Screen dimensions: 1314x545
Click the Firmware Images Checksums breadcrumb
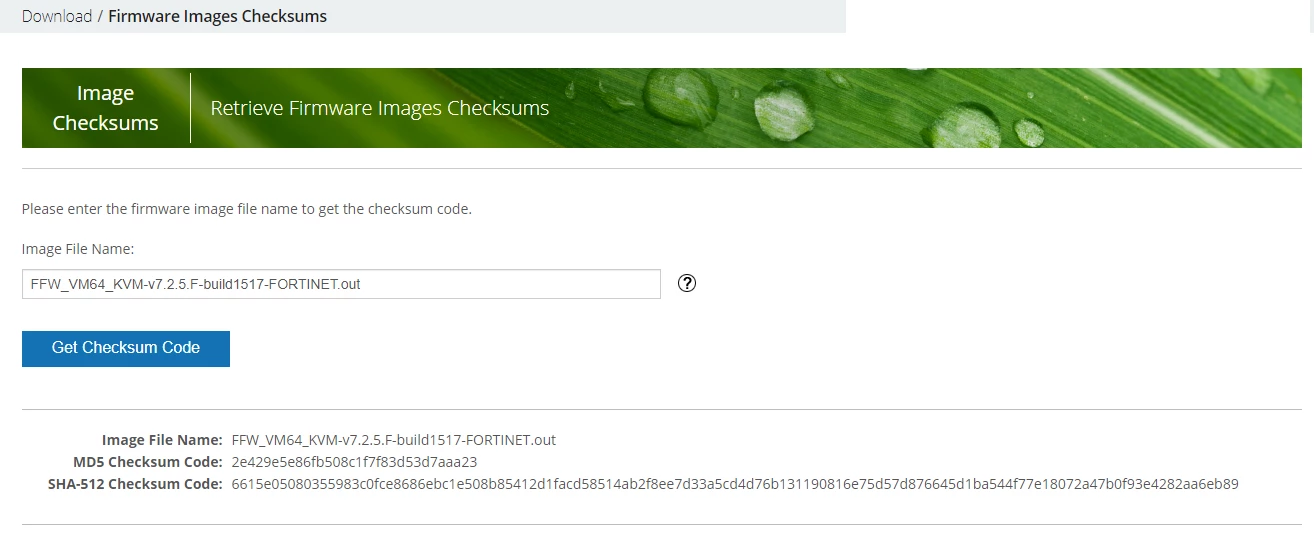point(217,16)
